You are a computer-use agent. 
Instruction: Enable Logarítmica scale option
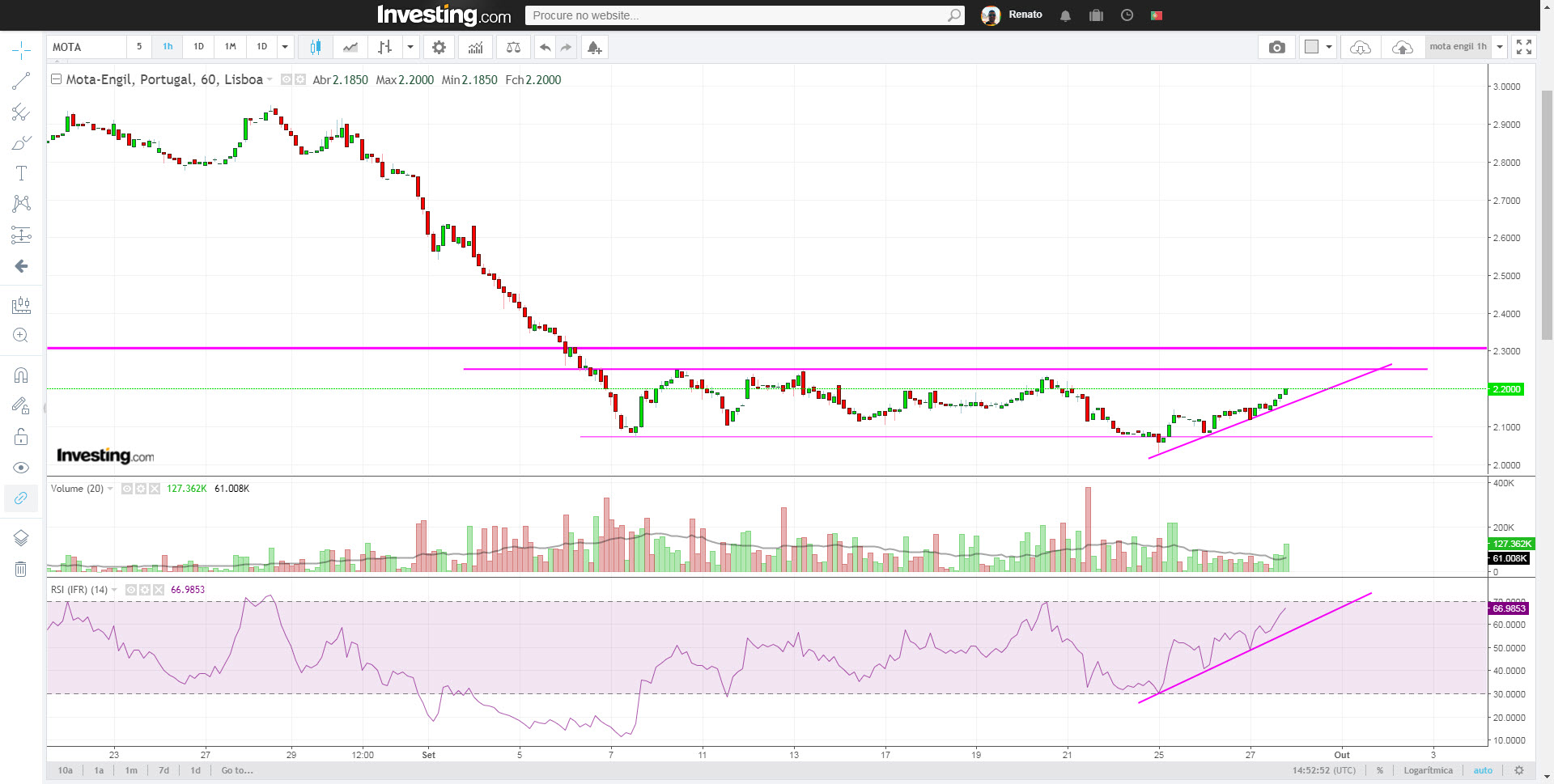pyautogui.click(x=1428, y=770)
